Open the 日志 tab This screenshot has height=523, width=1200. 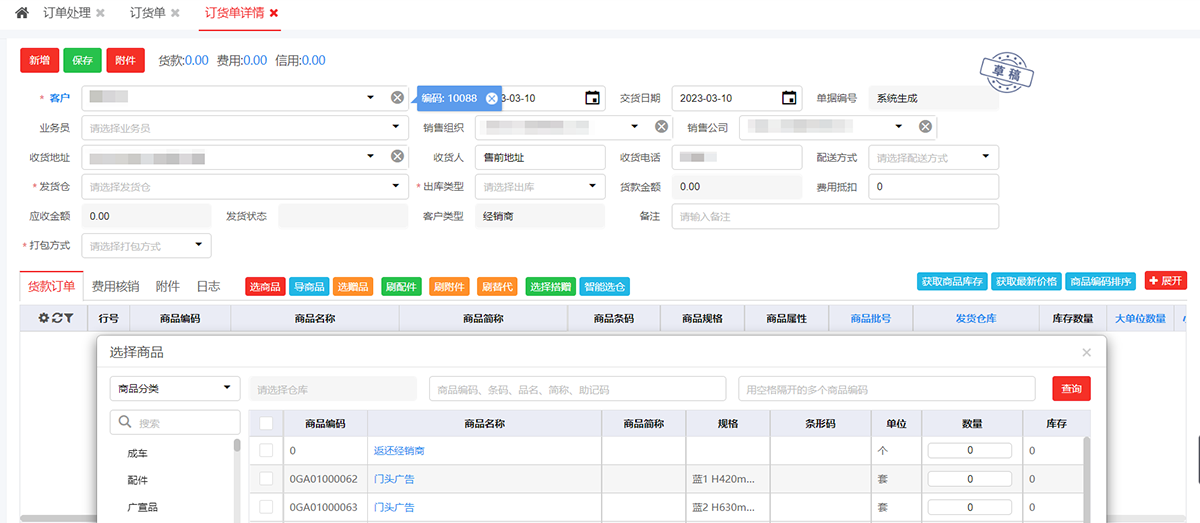(x=208, y=286)
